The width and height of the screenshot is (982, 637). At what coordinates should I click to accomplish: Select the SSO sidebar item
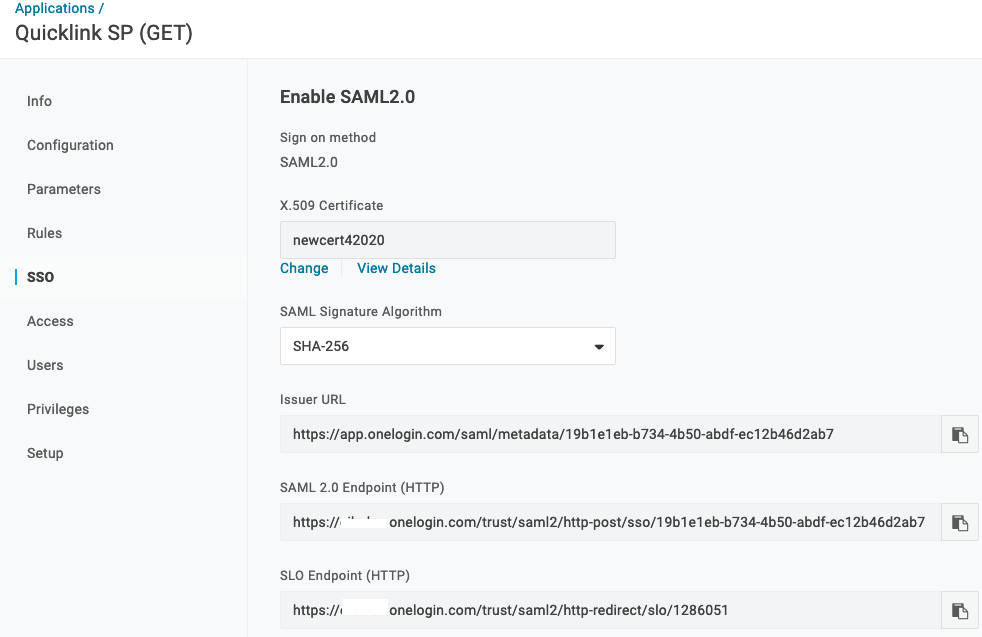[41, 277]
